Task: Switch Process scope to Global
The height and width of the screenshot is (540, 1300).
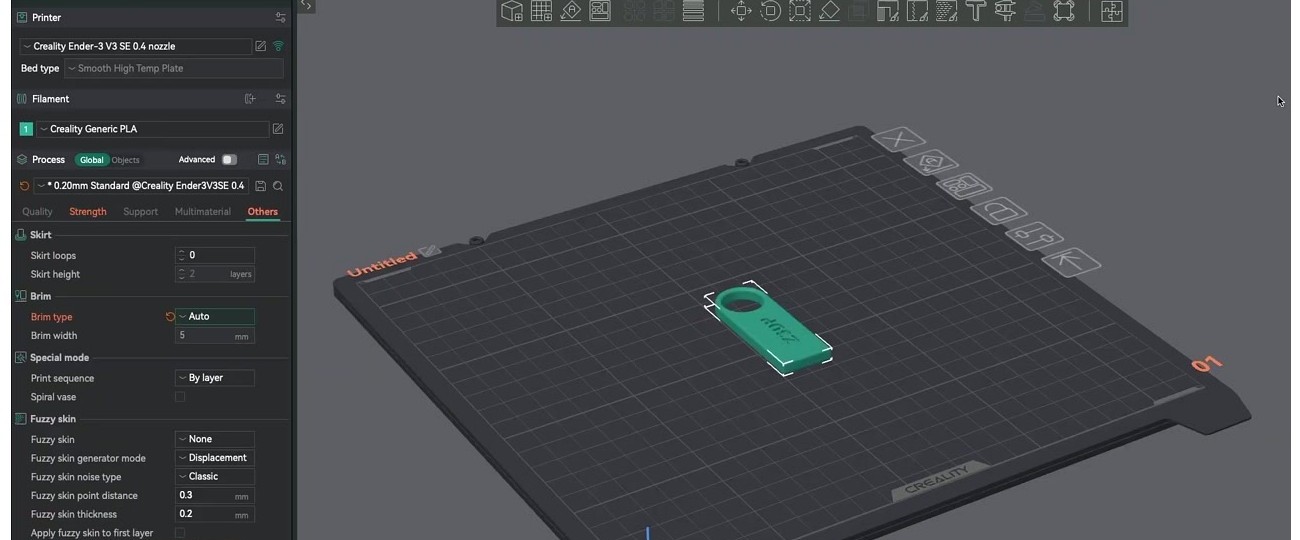Action: [x=92, y=160]
